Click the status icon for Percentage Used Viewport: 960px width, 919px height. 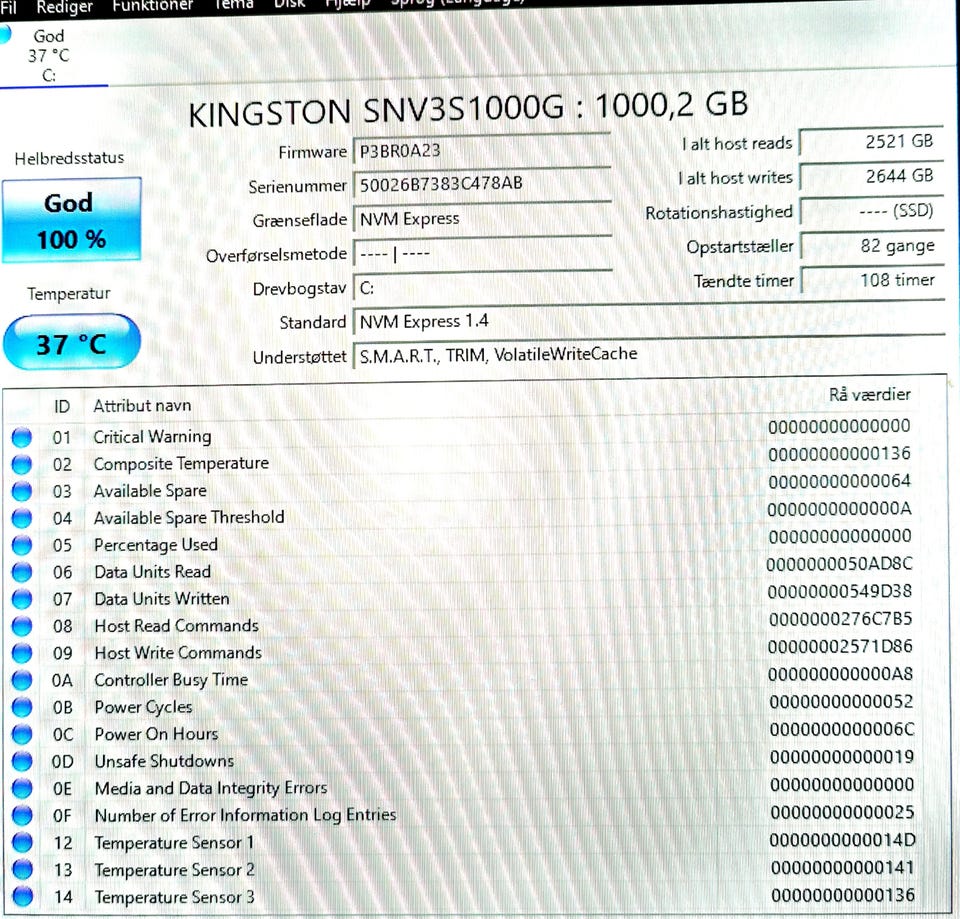point(21,546)
